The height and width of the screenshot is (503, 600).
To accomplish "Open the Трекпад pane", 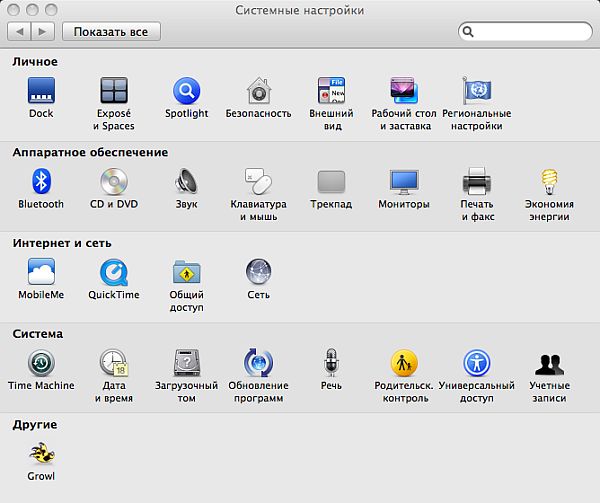I will coord(331,181).
